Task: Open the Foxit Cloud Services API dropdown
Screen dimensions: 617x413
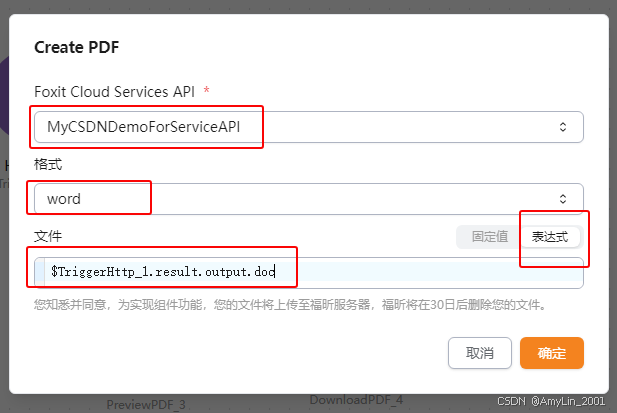Action: coord(308,127)
